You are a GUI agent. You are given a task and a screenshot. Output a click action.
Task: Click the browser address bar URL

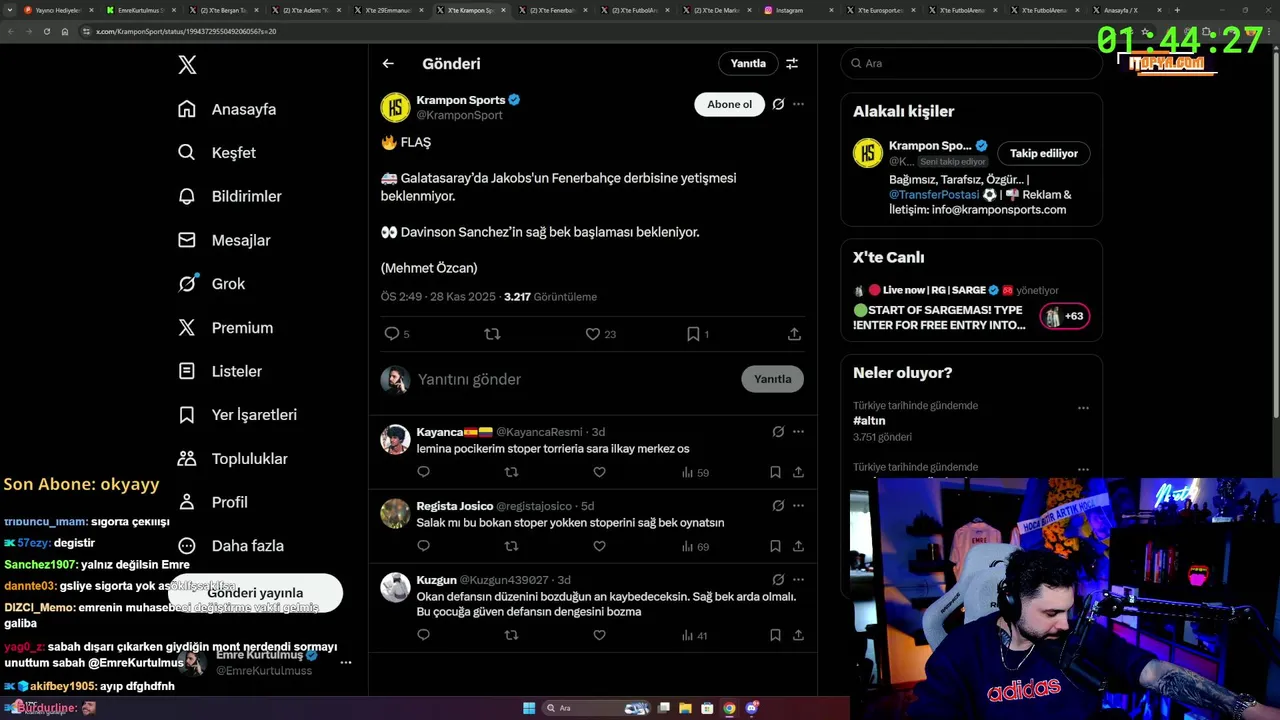pyautogui.click(x=186, y=31)
